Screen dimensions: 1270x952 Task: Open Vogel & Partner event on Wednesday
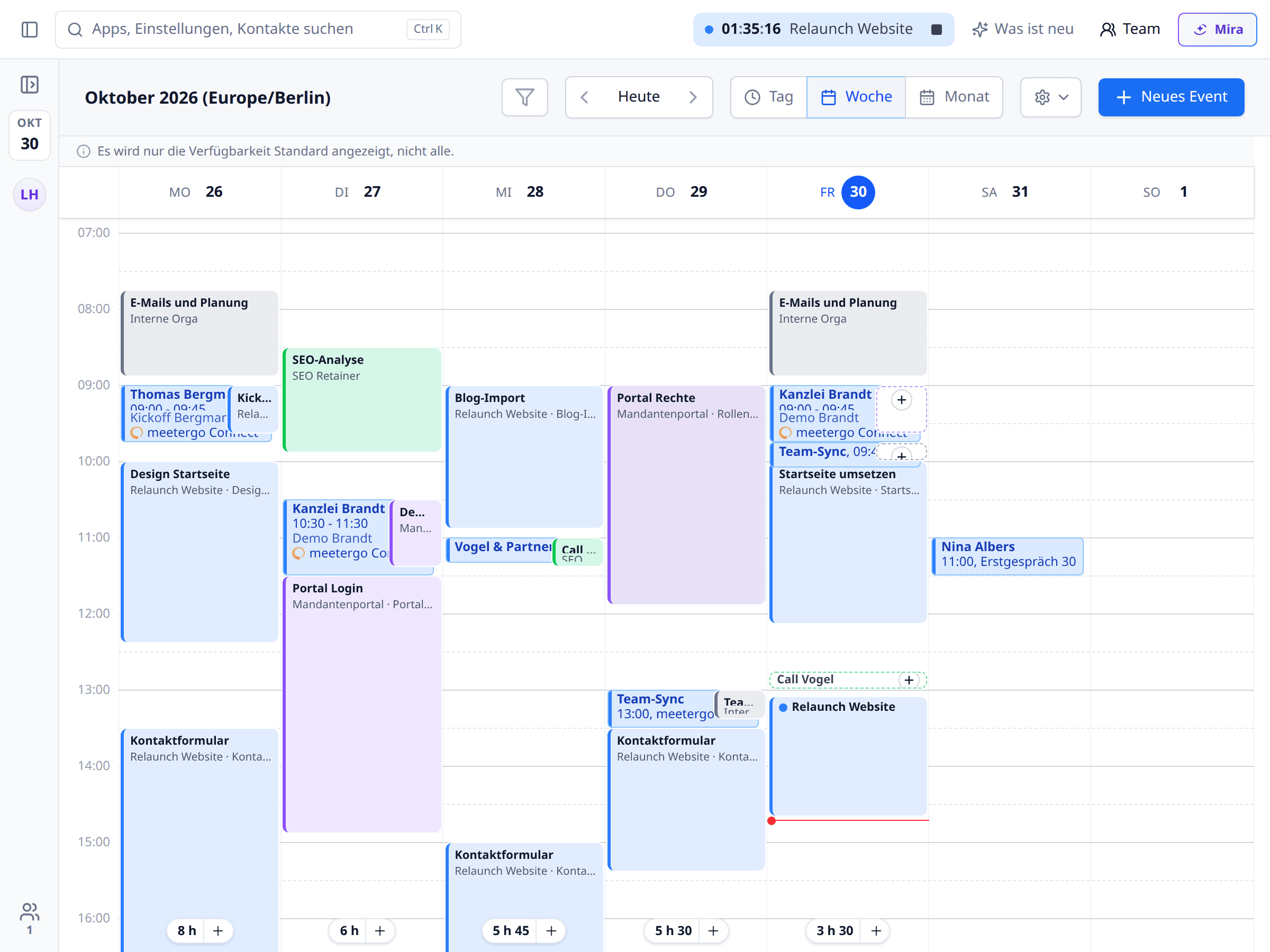(x=500, y=550)
